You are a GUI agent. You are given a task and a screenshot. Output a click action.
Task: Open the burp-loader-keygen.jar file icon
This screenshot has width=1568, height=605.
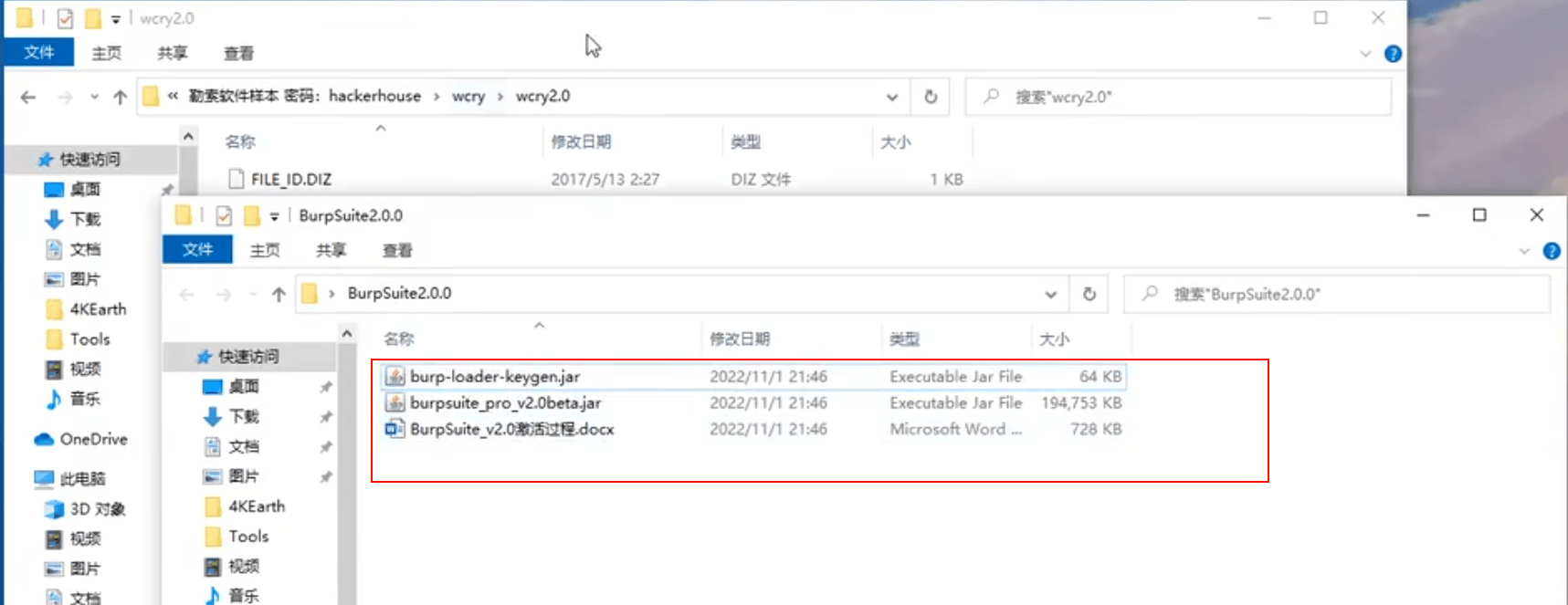coord(395,376)
